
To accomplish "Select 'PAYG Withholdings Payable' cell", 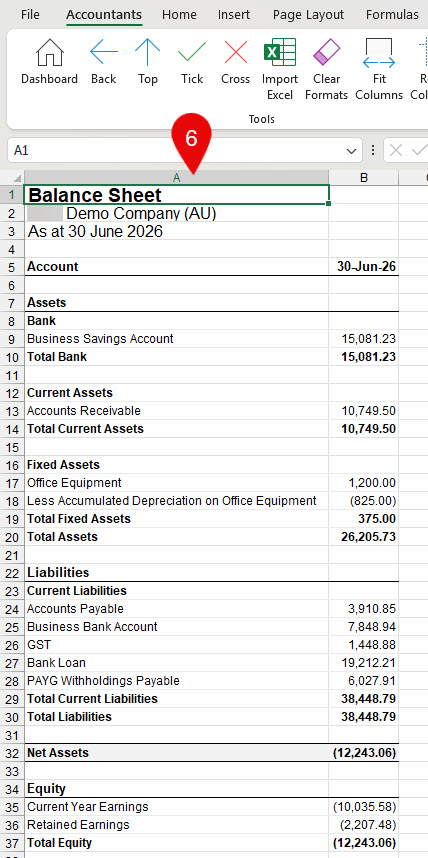I will click(176, 681).
